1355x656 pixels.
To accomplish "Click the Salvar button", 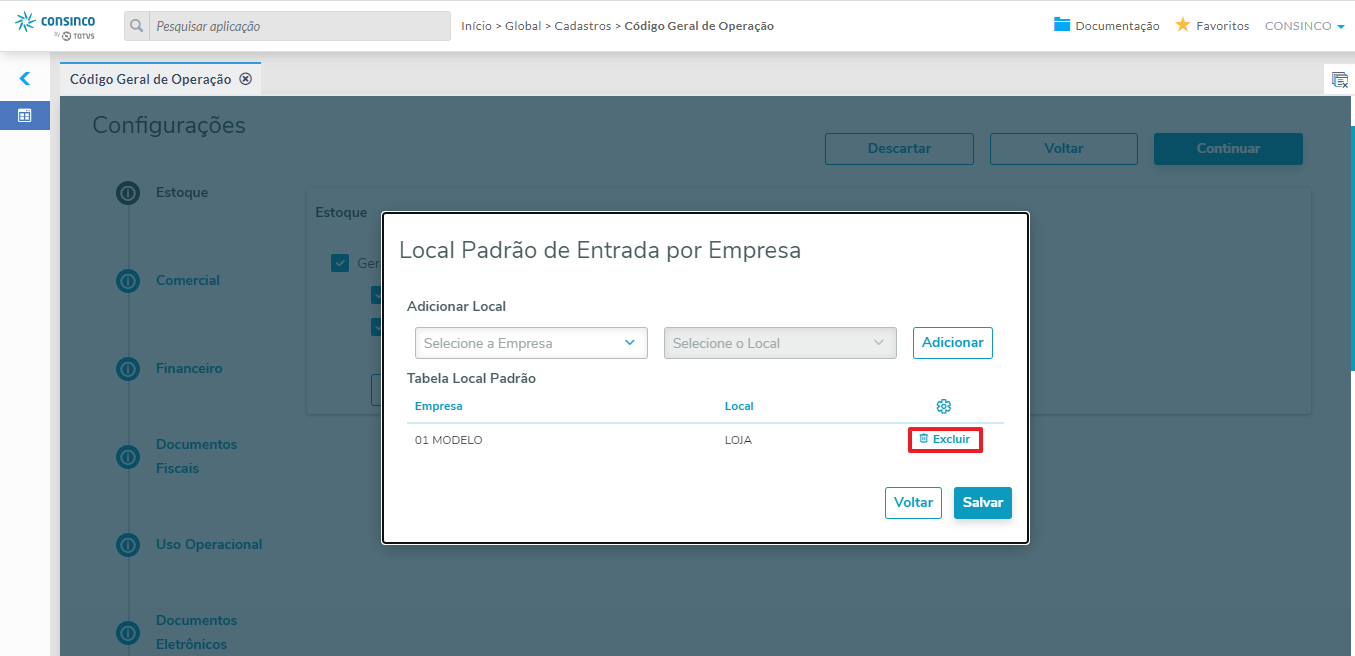I will tap(983, 503).
